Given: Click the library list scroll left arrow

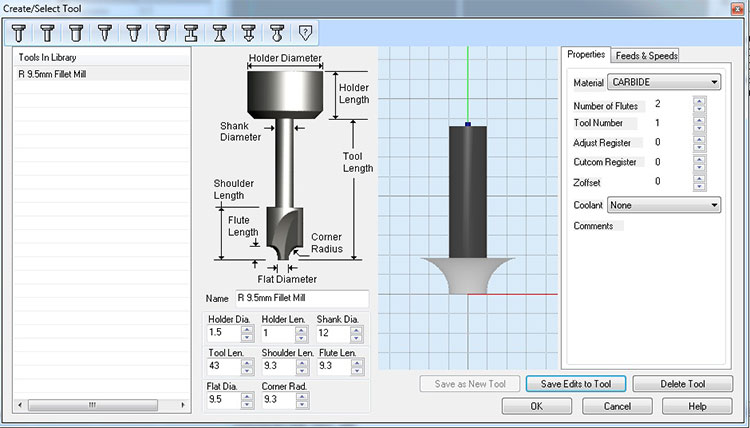Looking at the screenshot, I should point(20,405).
